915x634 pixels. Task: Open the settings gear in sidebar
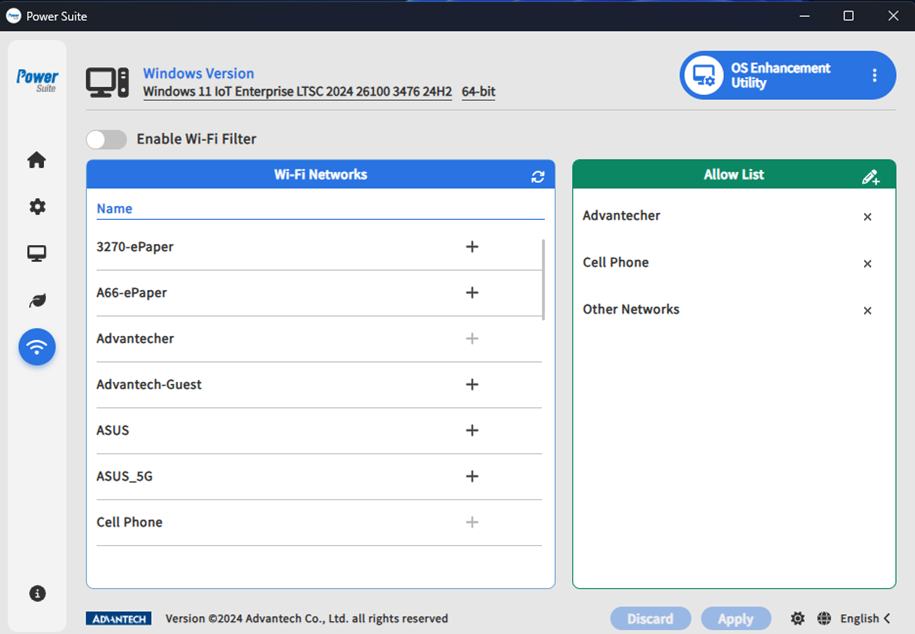pos(37,207)
